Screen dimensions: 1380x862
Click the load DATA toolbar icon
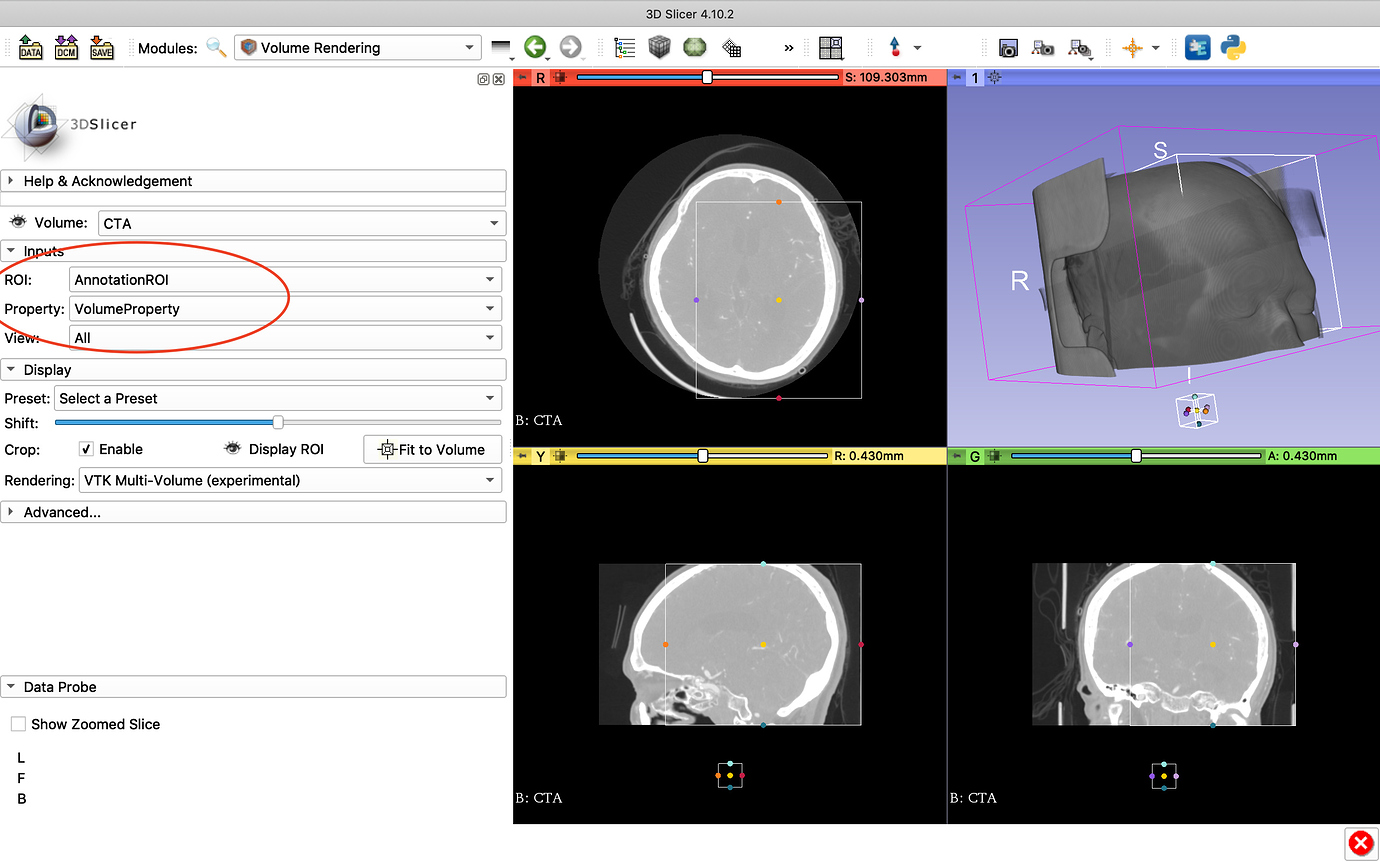pyautogui.click(x=31, y=48)
